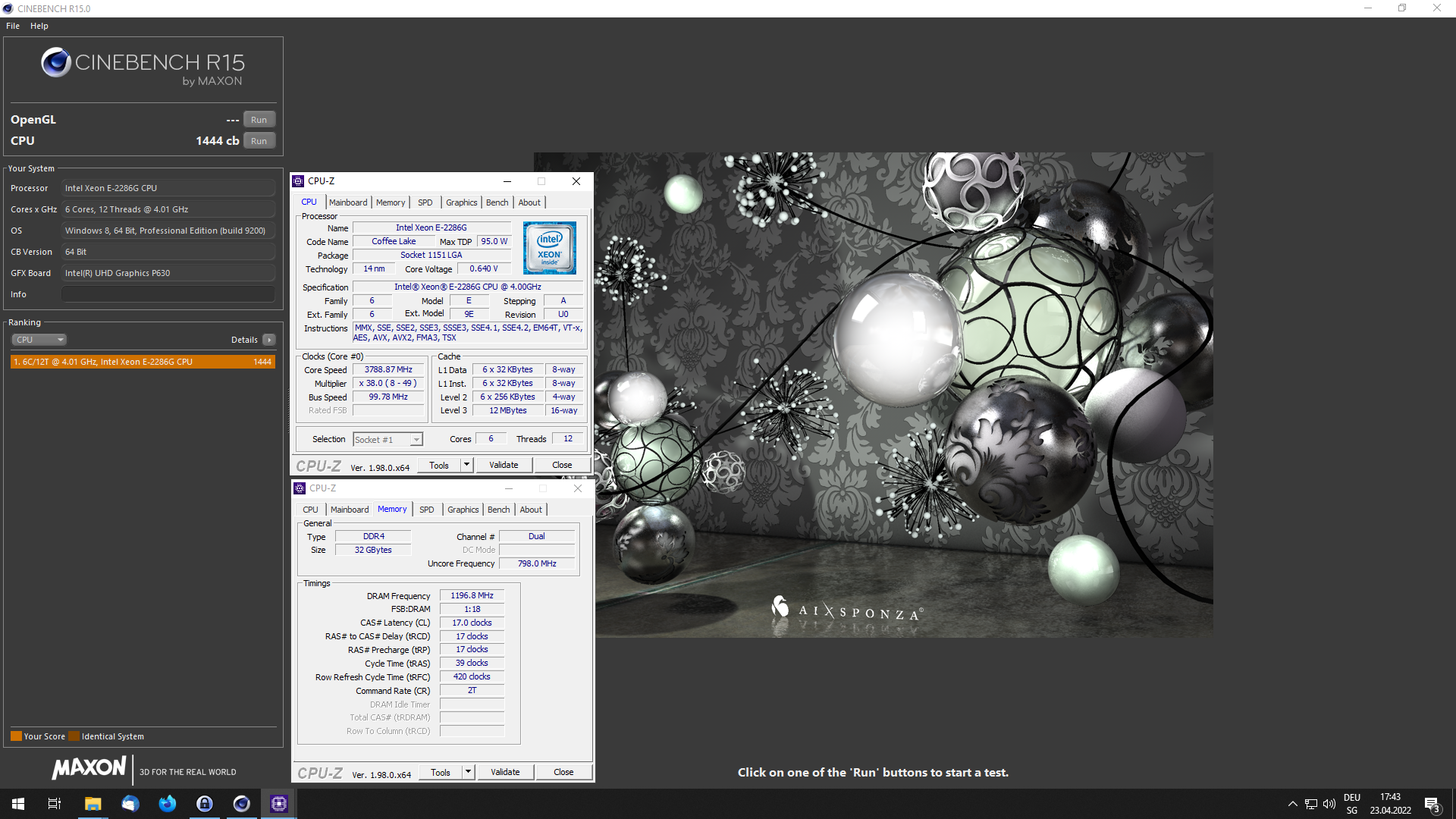This screenshot has width=1456, height=819.
Task: Open Bench tab in lower CPU-Z window
Action: [x=499, y=510]
